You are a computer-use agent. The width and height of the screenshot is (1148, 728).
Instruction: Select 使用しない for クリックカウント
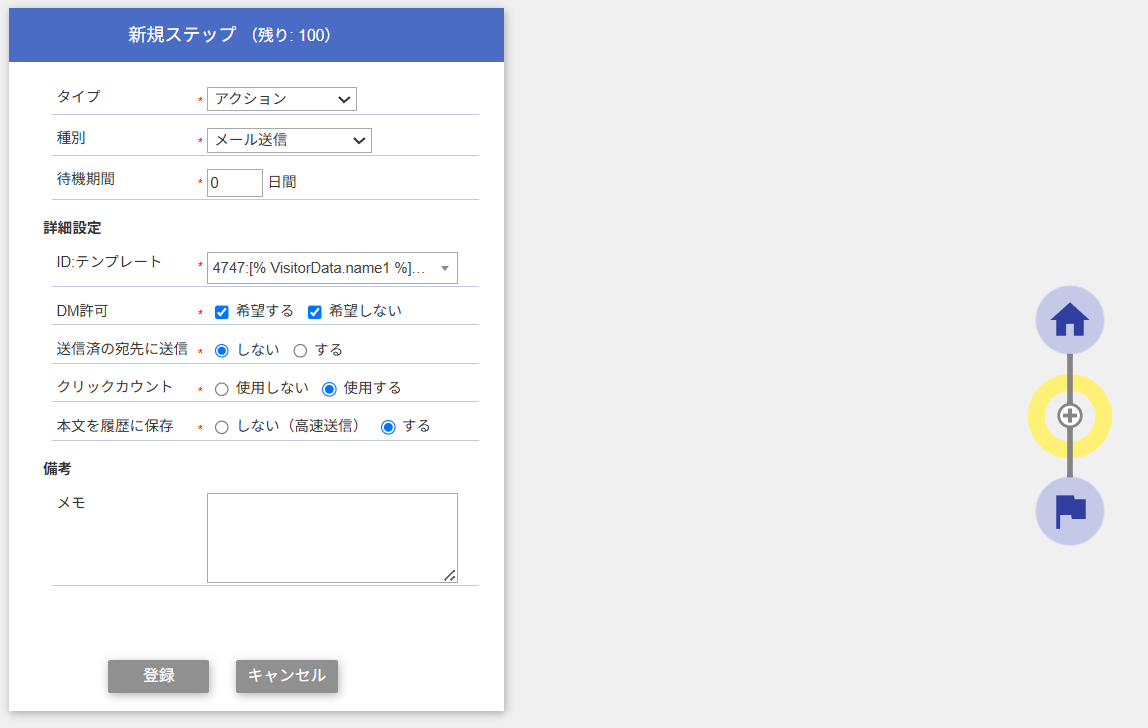pos(222,389)
